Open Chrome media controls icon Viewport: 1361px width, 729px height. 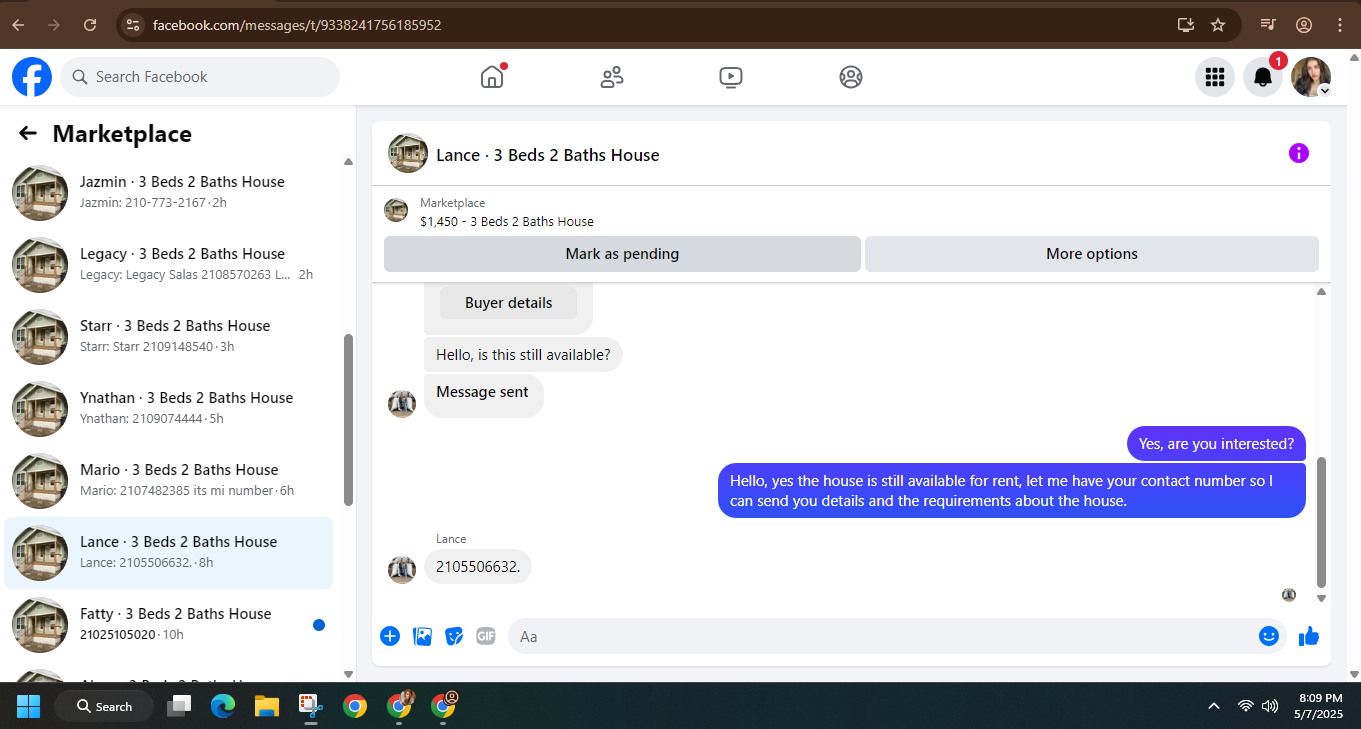point(1268,25)
